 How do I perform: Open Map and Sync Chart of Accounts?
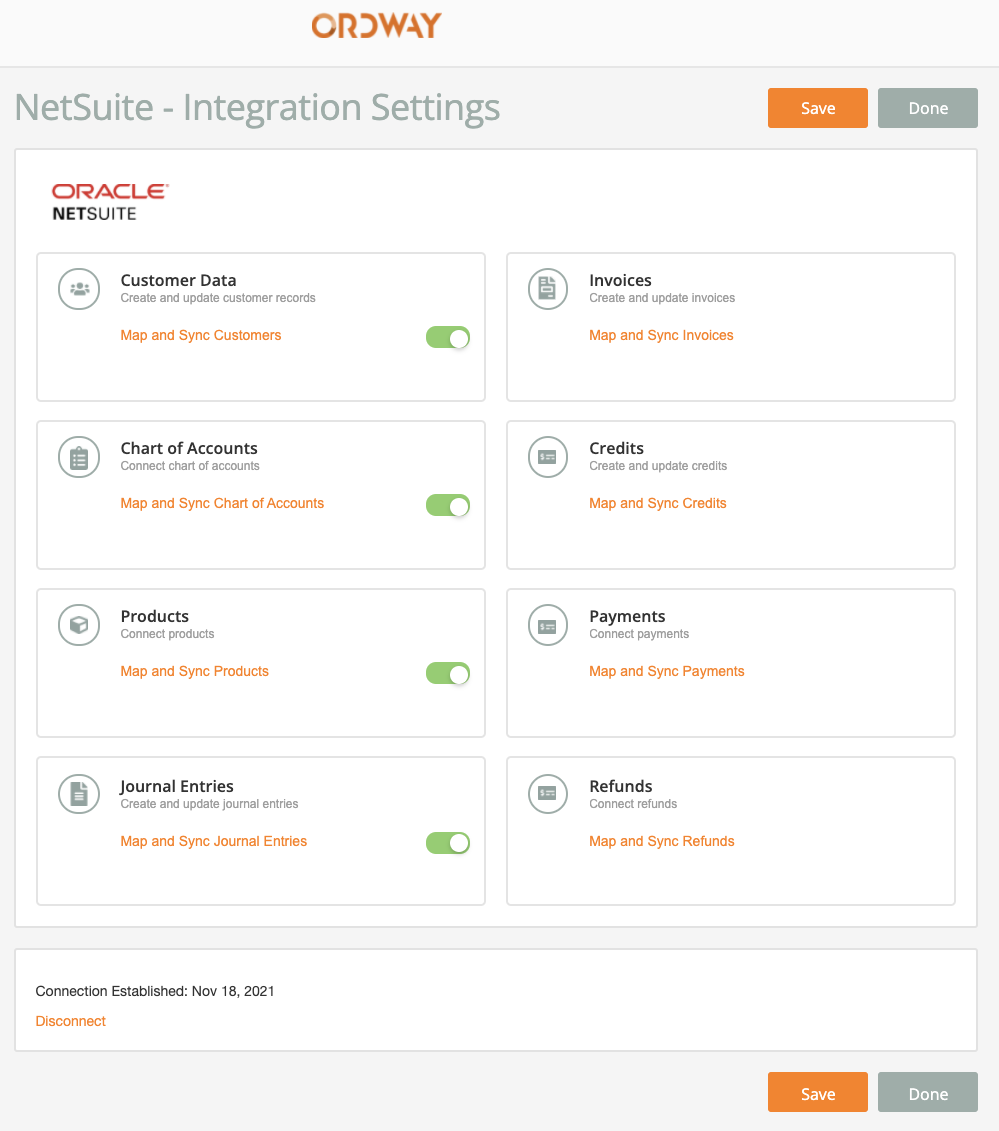(x=222, y=503)
